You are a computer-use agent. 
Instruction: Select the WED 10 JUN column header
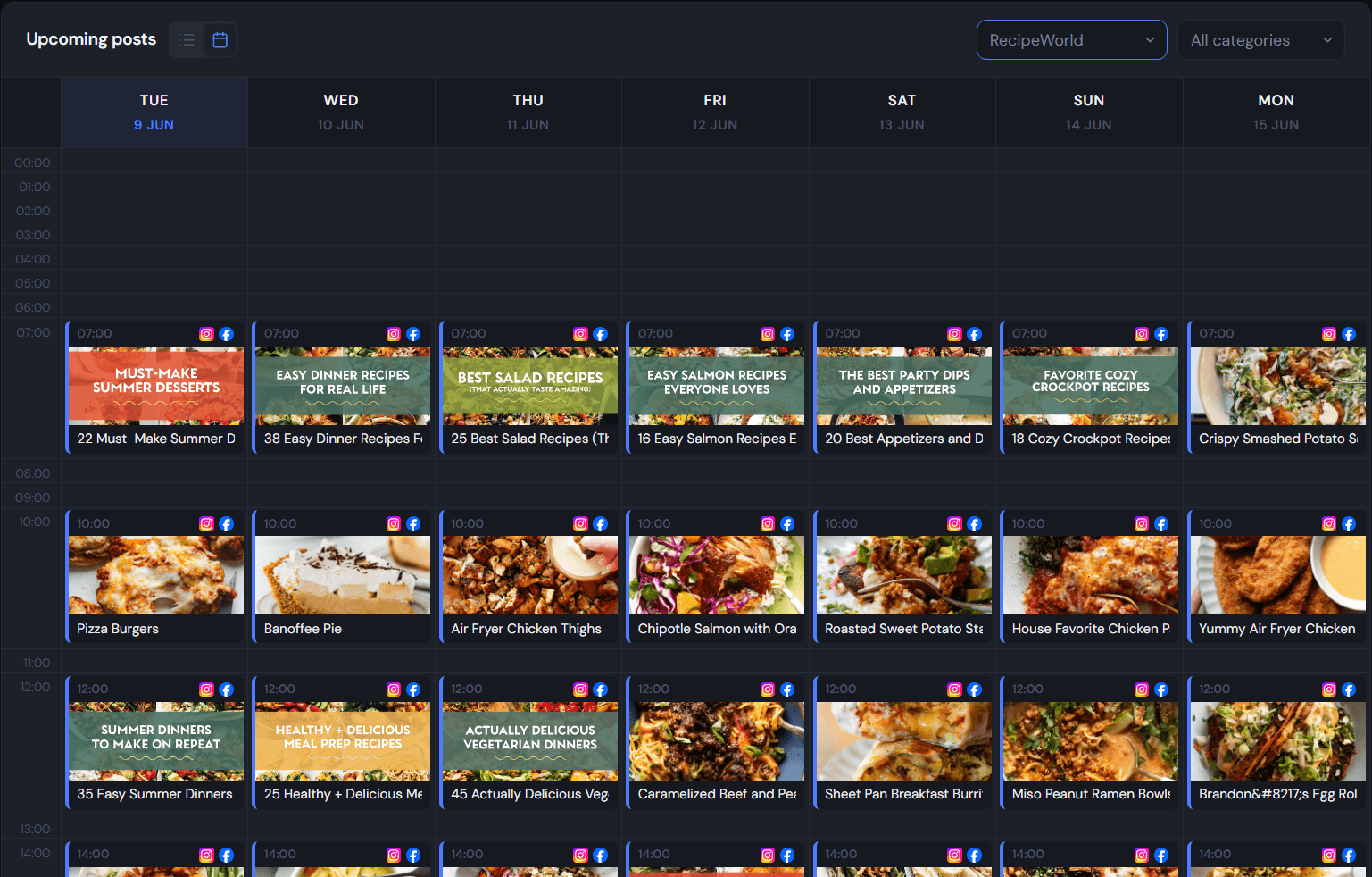[x=341, y=113]
